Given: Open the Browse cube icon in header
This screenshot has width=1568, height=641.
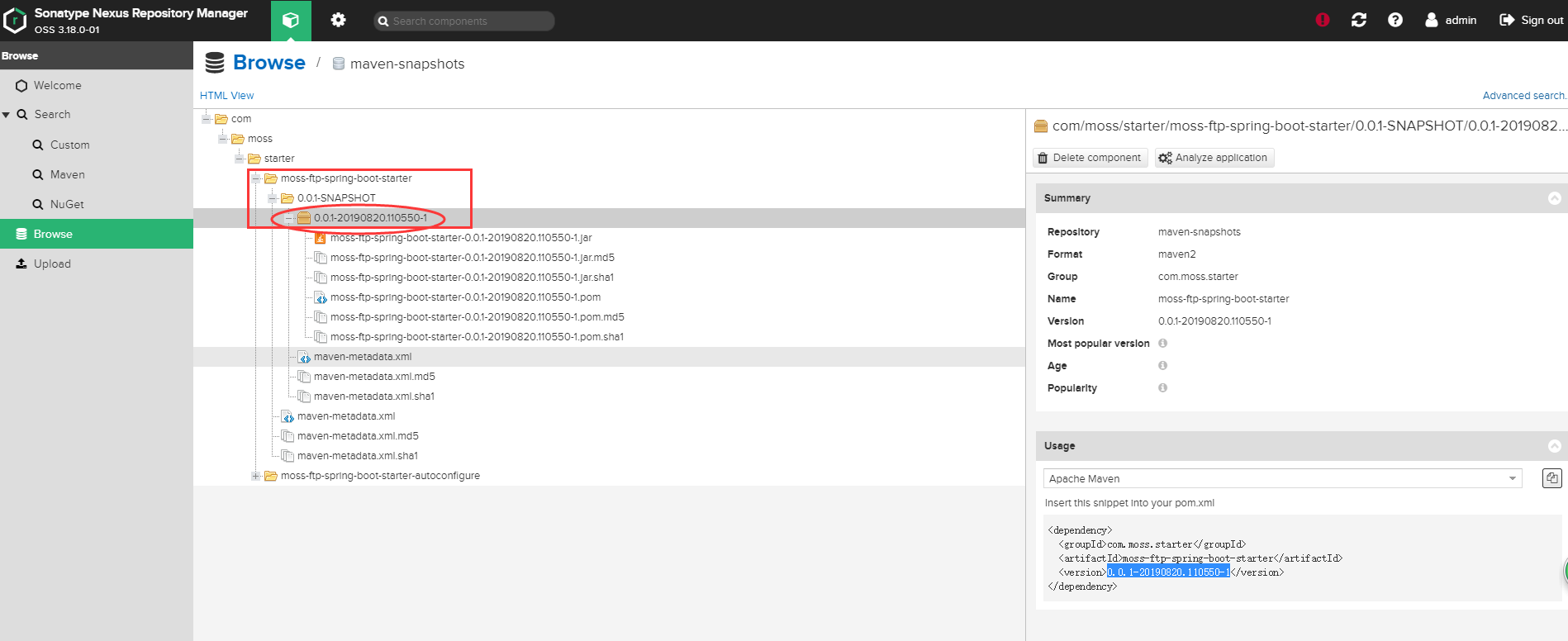Looking at the screenshot, I should coord(291,21).
